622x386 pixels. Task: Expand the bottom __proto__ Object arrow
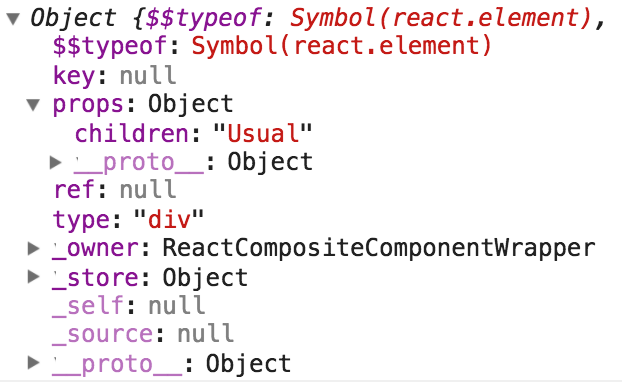(34, 363)
